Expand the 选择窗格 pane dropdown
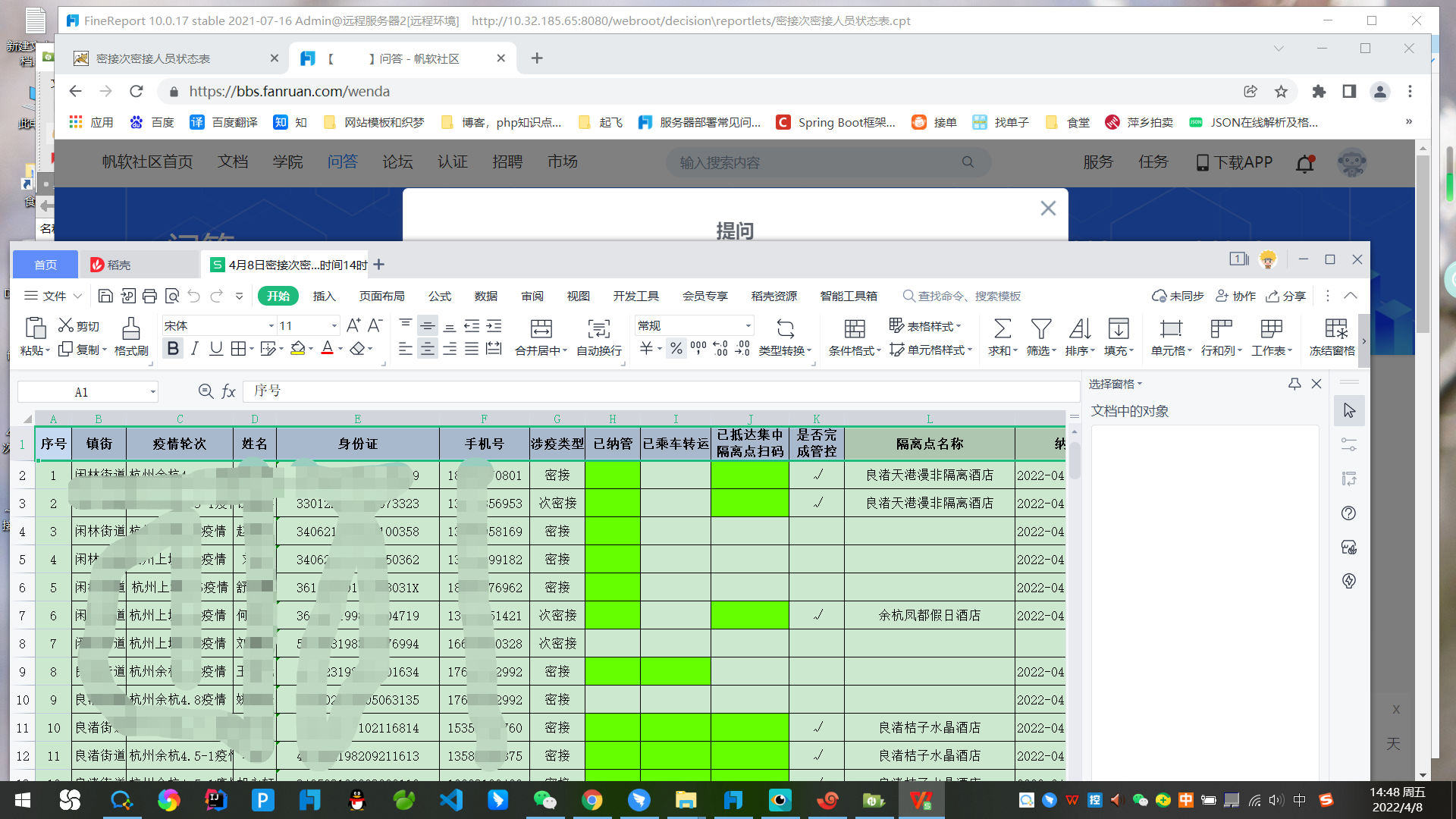 point(1116,384)
